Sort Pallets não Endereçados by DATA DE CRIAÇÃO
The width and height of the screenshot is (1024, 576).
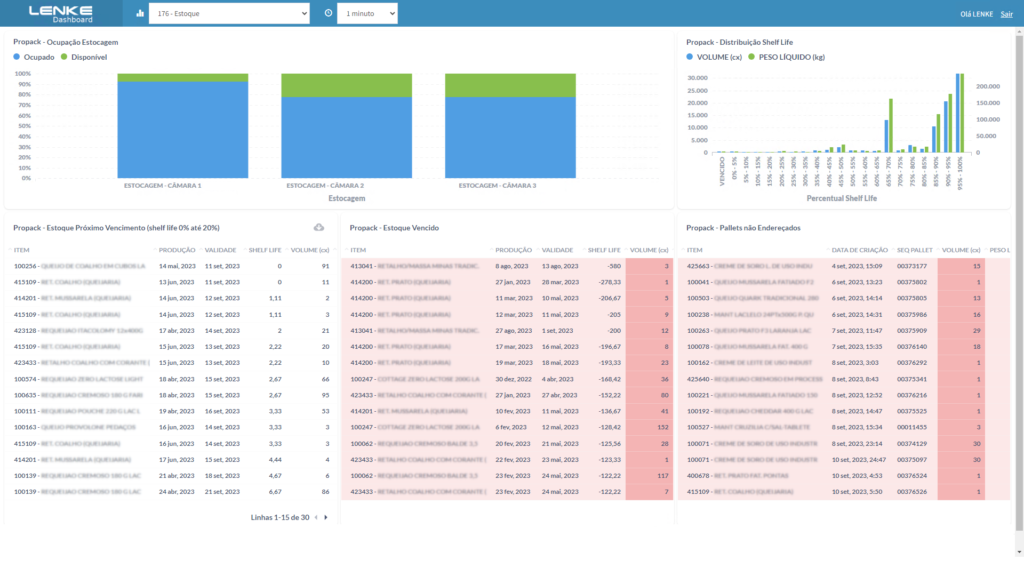pyautogui.click(x=859, y=250)
